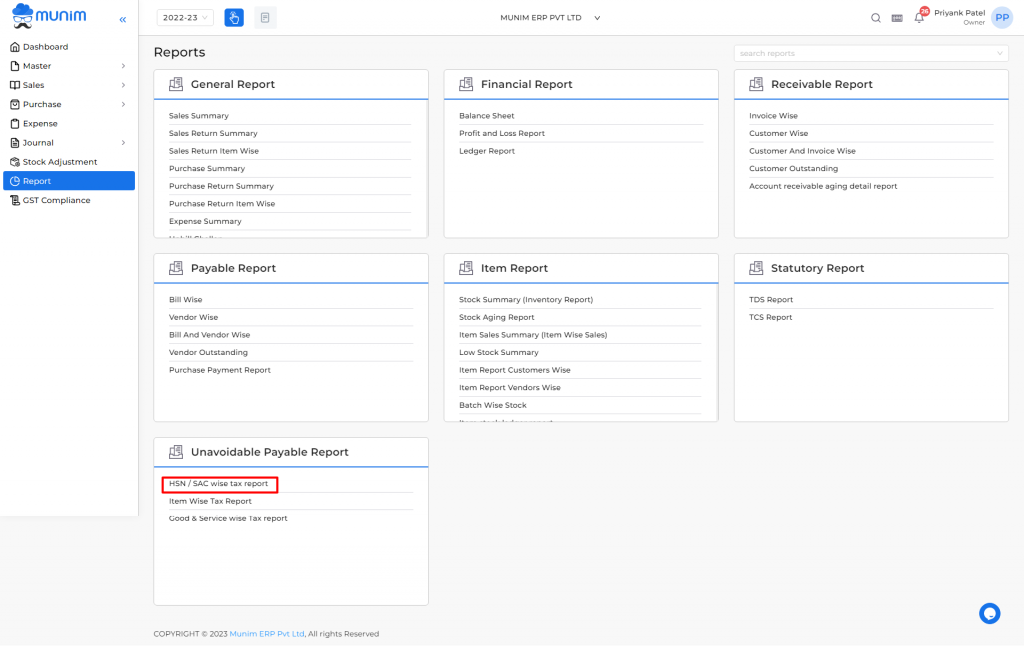Click the PP user avatar
This screenshot has width=1024, height=646.
point(1002,18)
